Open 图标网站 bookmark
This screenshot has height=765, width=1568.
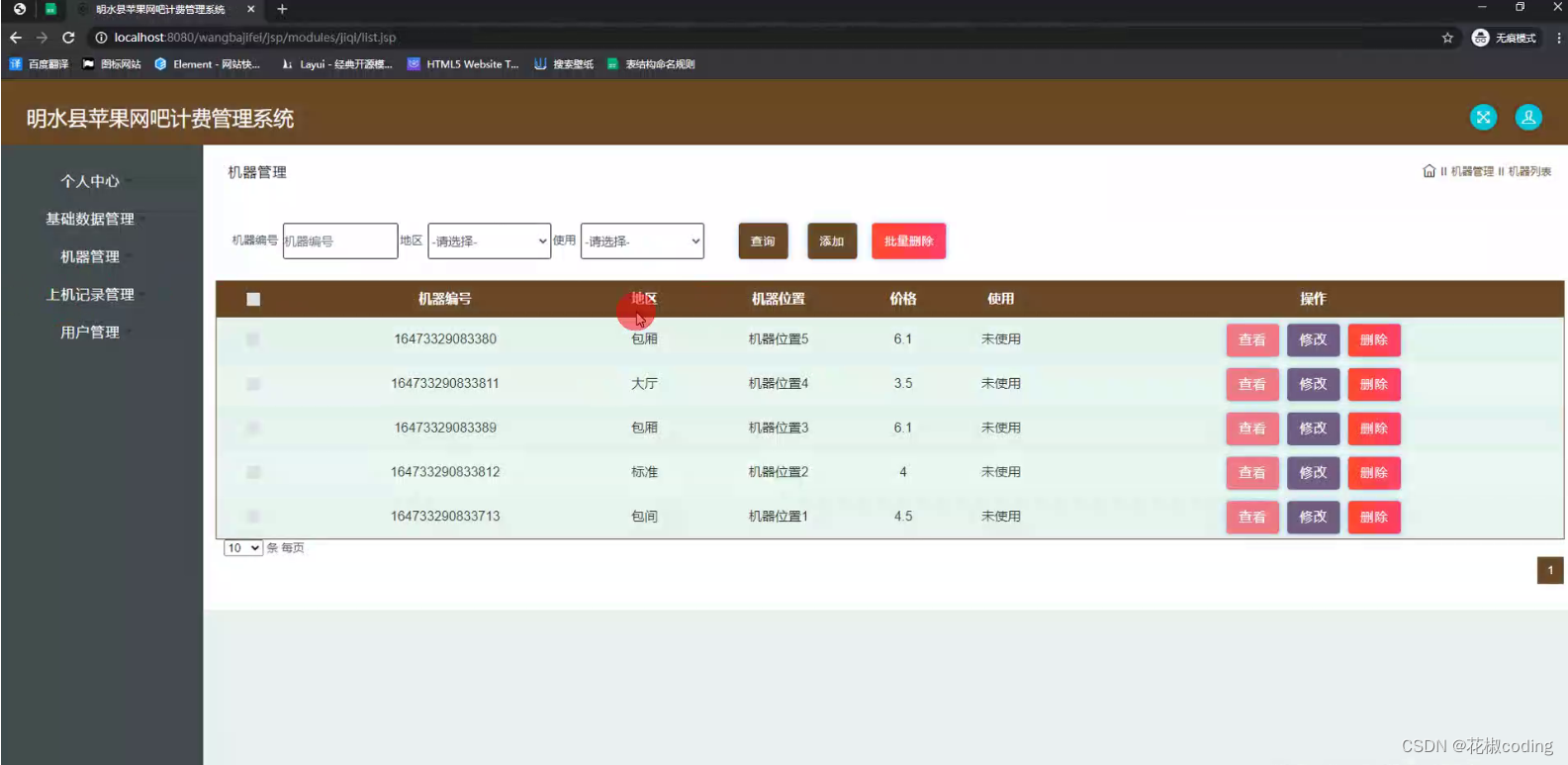[112, 64]
